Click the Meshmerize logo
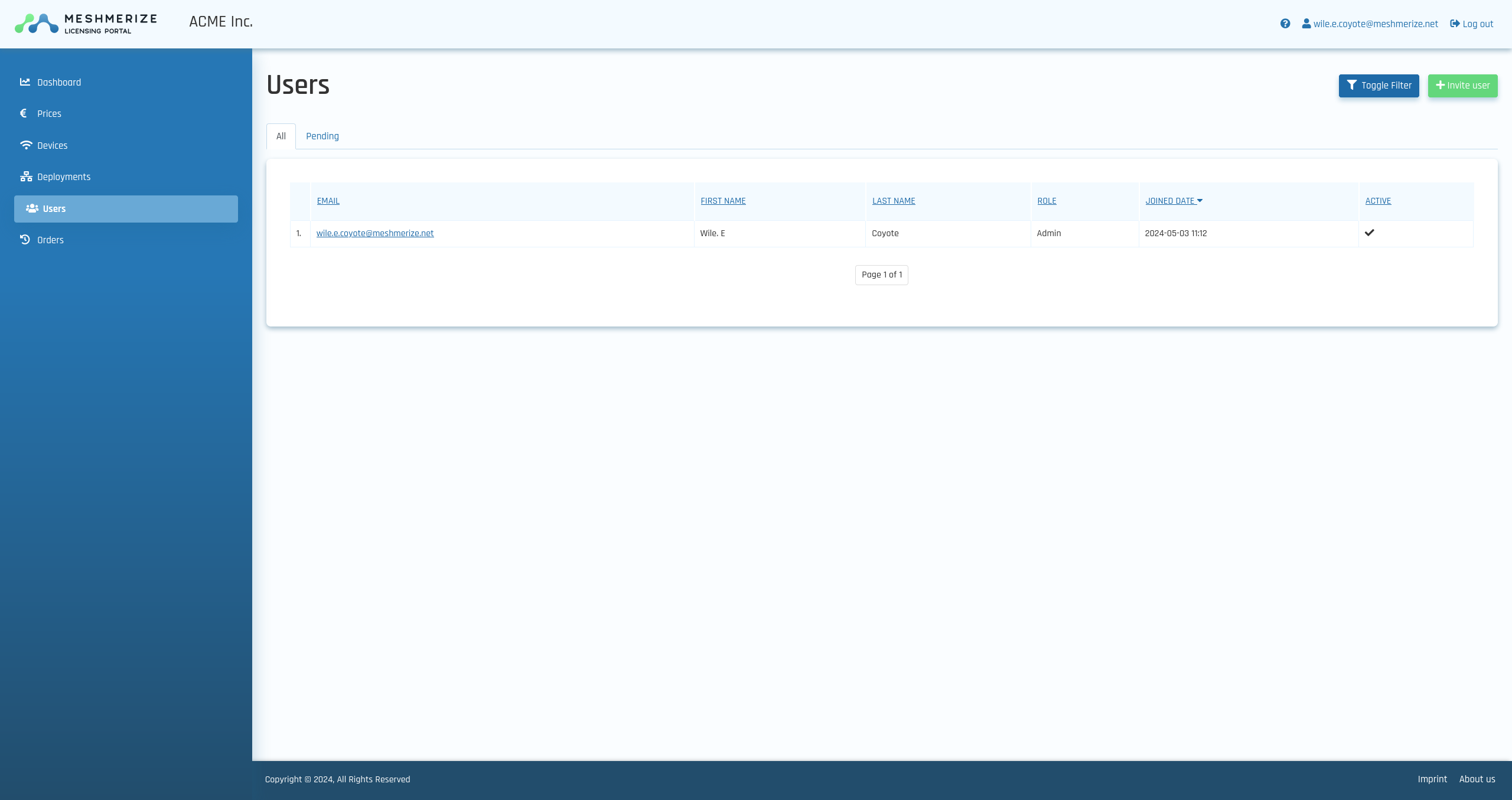Viewport: 1512px width, 800px height. tap(86, 24)
